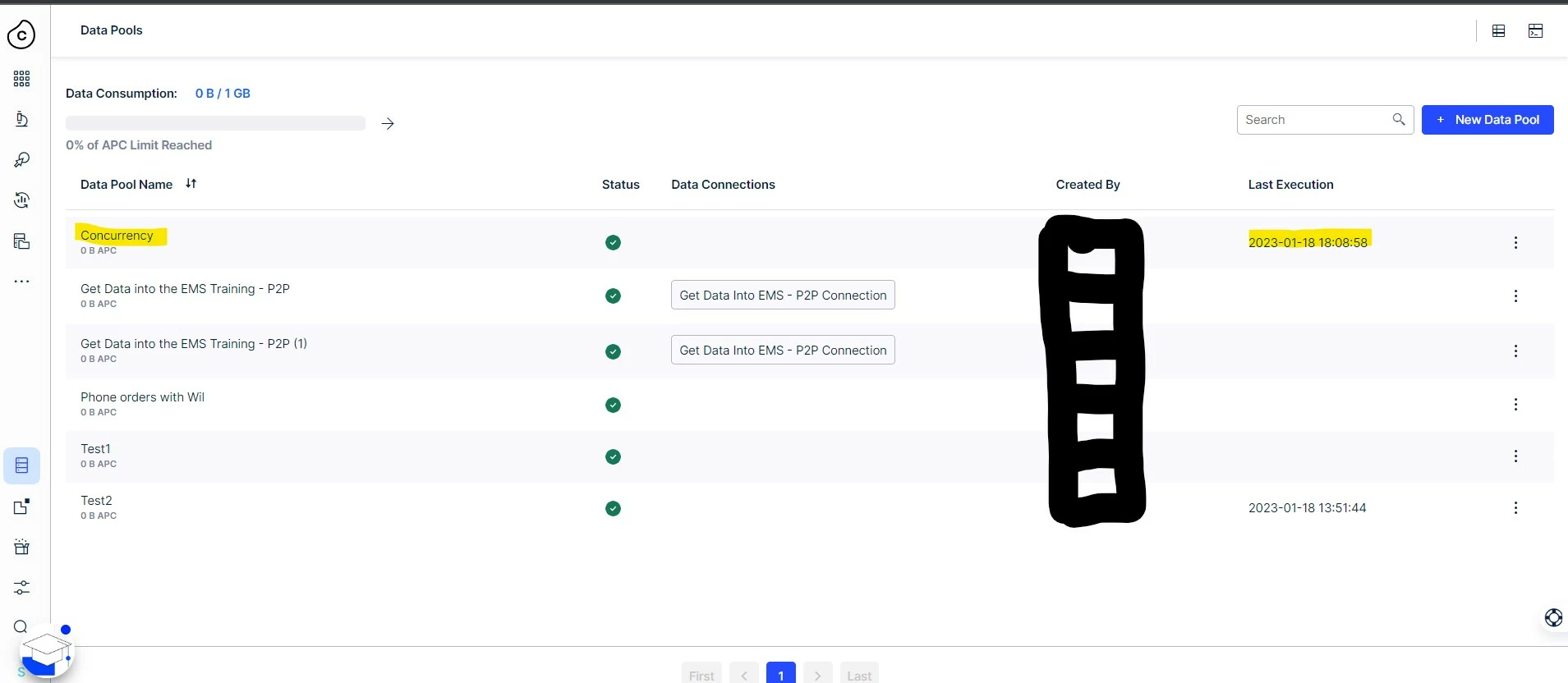Open the Celonis logo home icon

tap(21, 34)
